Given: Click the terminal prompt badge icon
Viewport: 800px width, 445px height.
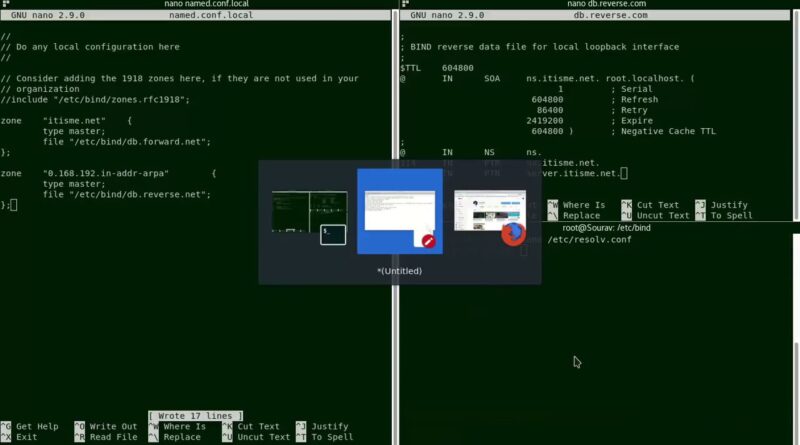Looking at the screenshot, I should (333, 235).
